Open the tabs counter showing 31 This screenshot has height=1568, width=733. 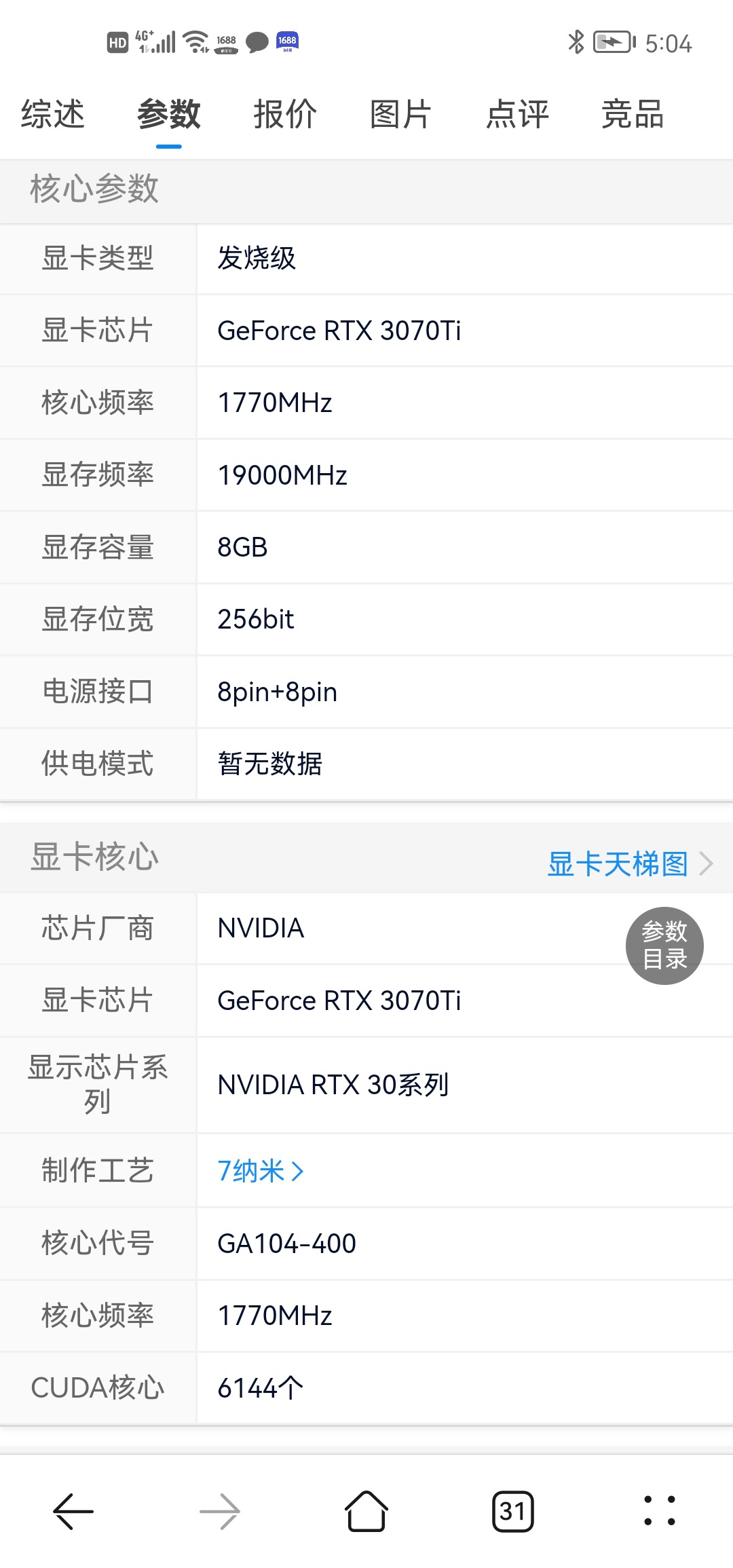click(x=513, y=1511)
